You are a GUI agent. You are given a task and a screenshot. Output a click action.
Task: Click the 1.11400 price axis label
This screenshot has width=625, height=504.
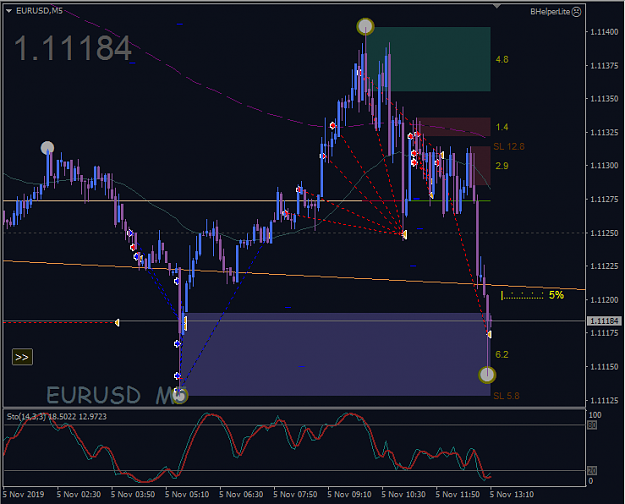(604, 32)
